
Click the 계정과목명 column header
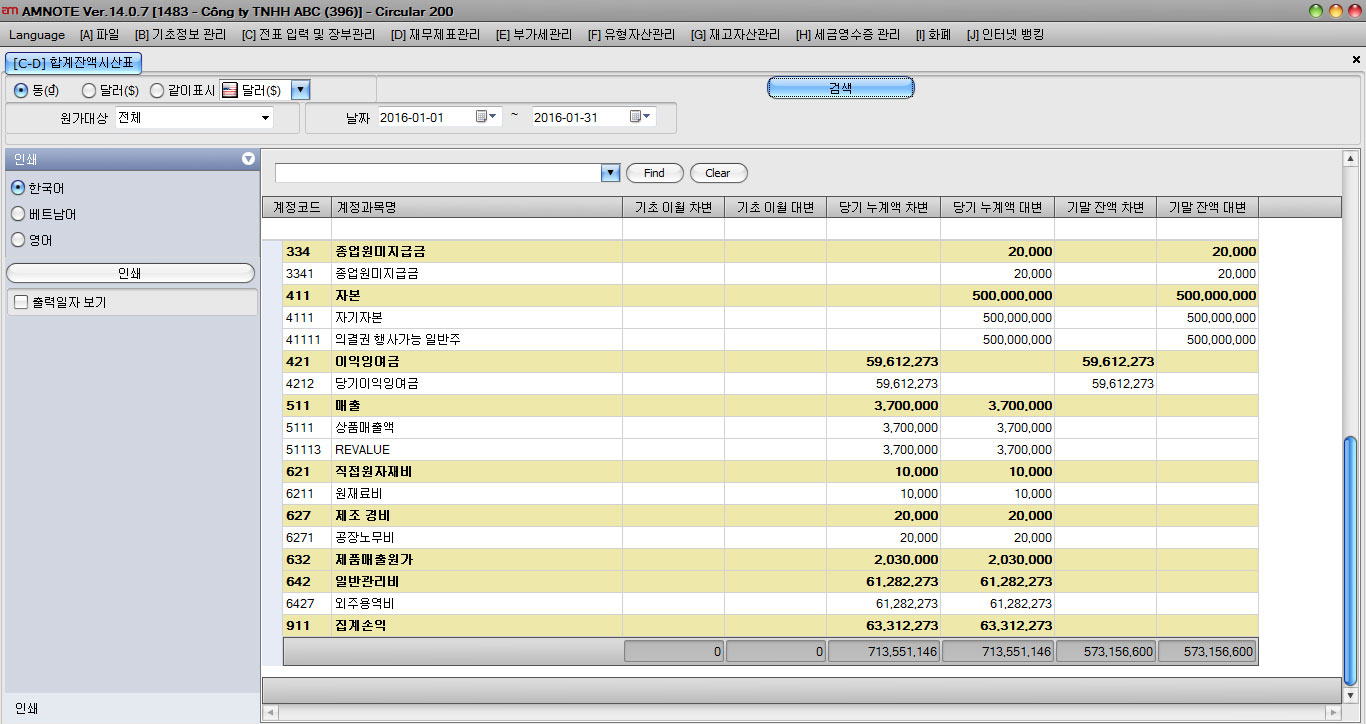coord(476,207)
